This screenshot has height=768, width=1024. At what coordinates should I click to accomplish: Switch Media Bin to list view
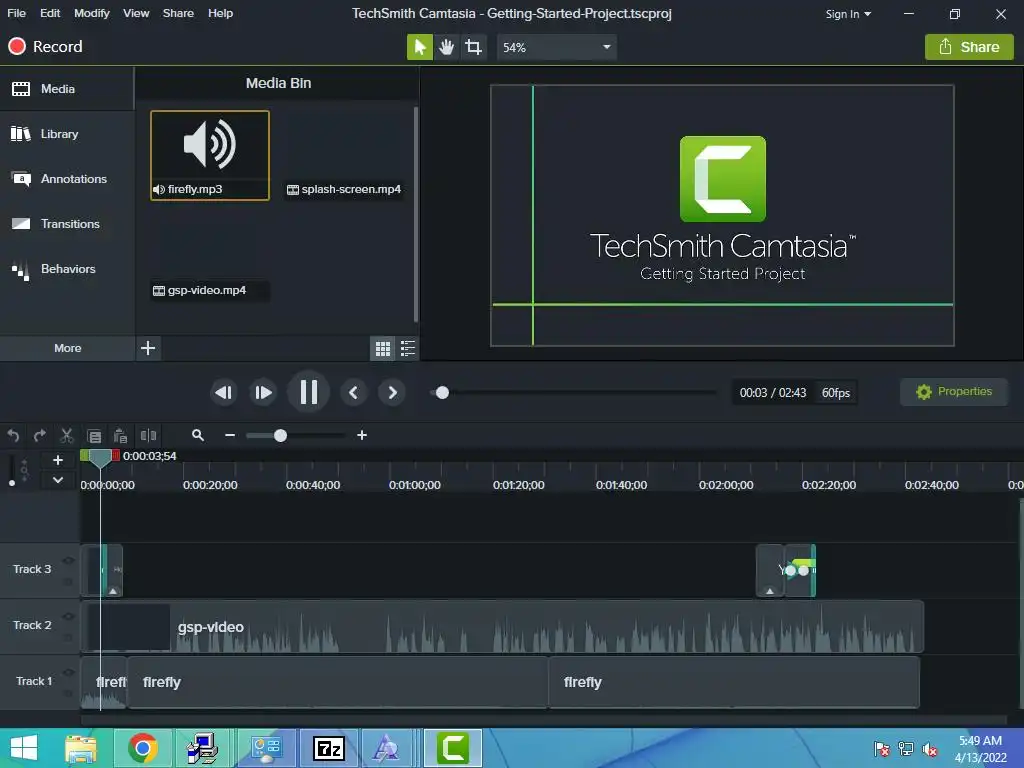(x=408, y=349)
